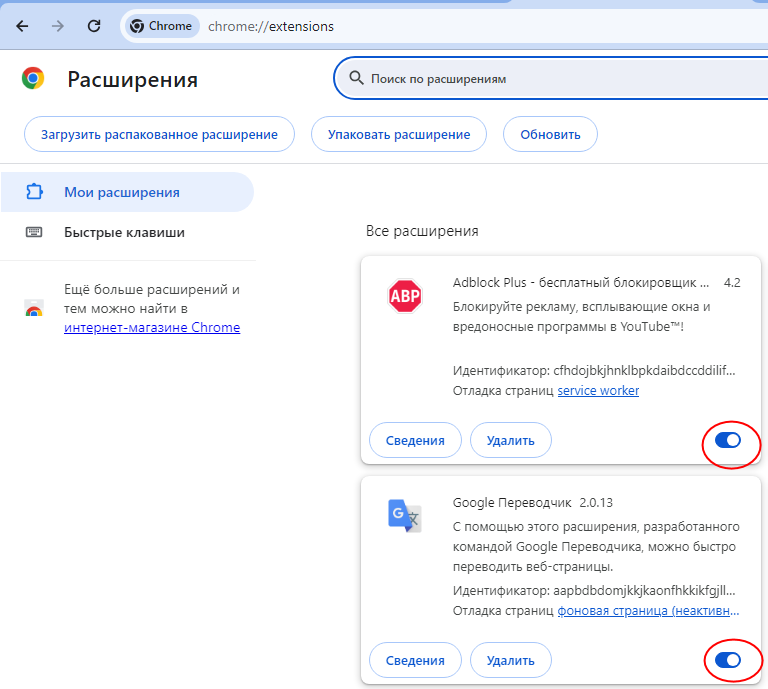Click the chrome://extensions address bar

[x=271, y=26]
